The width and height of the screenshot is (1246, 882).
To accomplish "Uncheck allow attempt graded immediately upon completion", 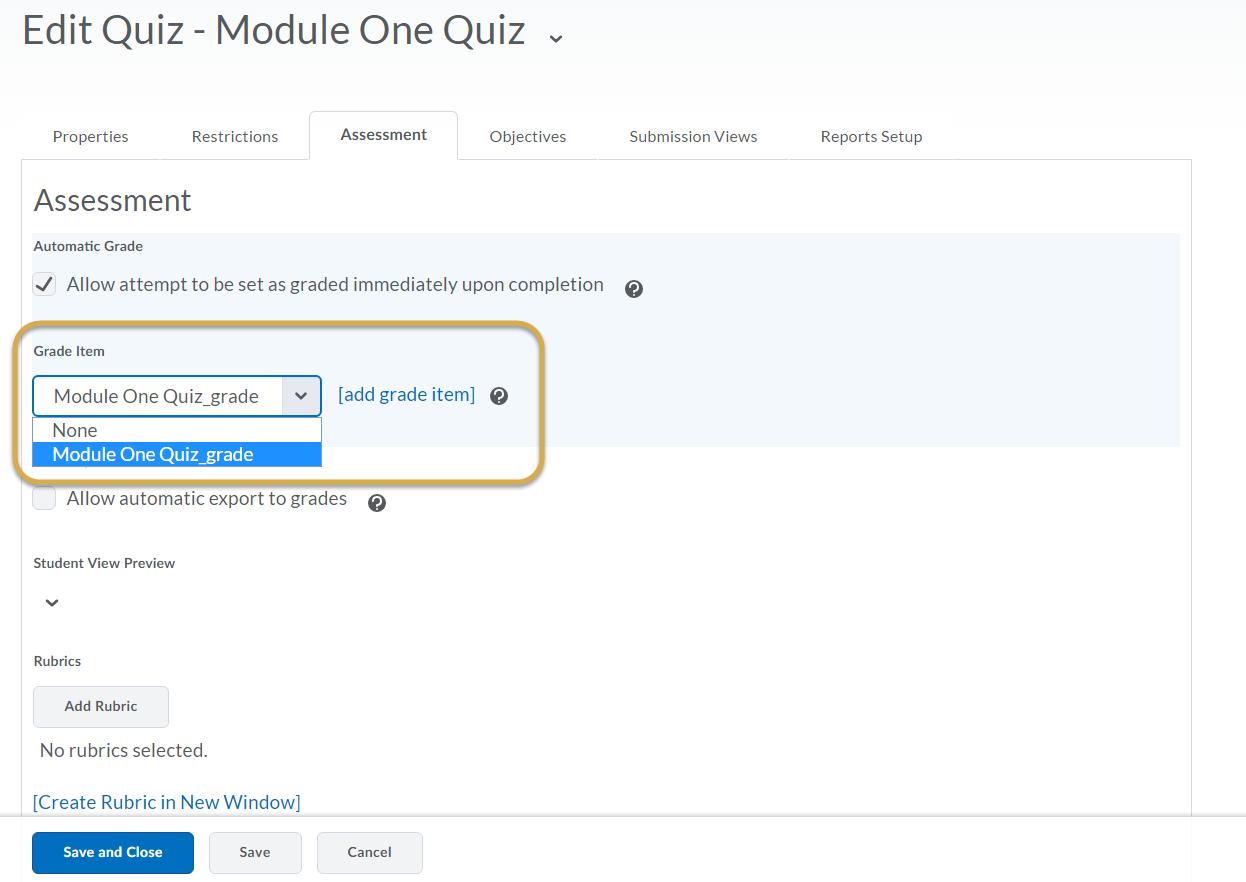I will point(44,284).
